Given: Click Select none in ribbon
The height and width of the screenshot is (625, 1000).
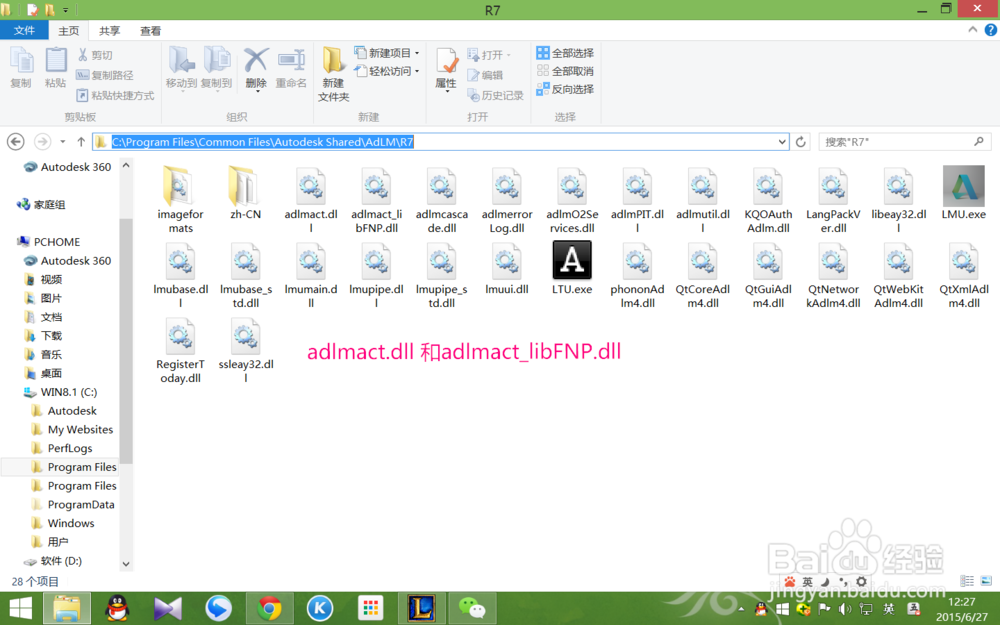Looking at the screenshot, I should coord(565,71).
